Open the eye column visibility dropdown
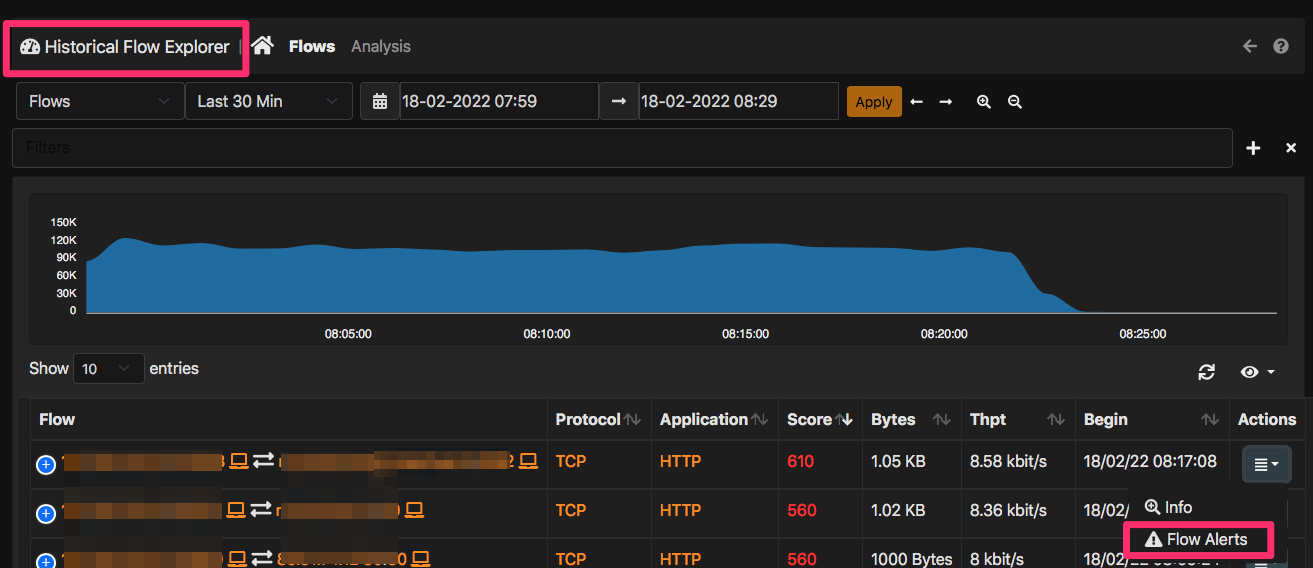The width and height of the screenshot is (1313, 568). [x=1258, y=372]
